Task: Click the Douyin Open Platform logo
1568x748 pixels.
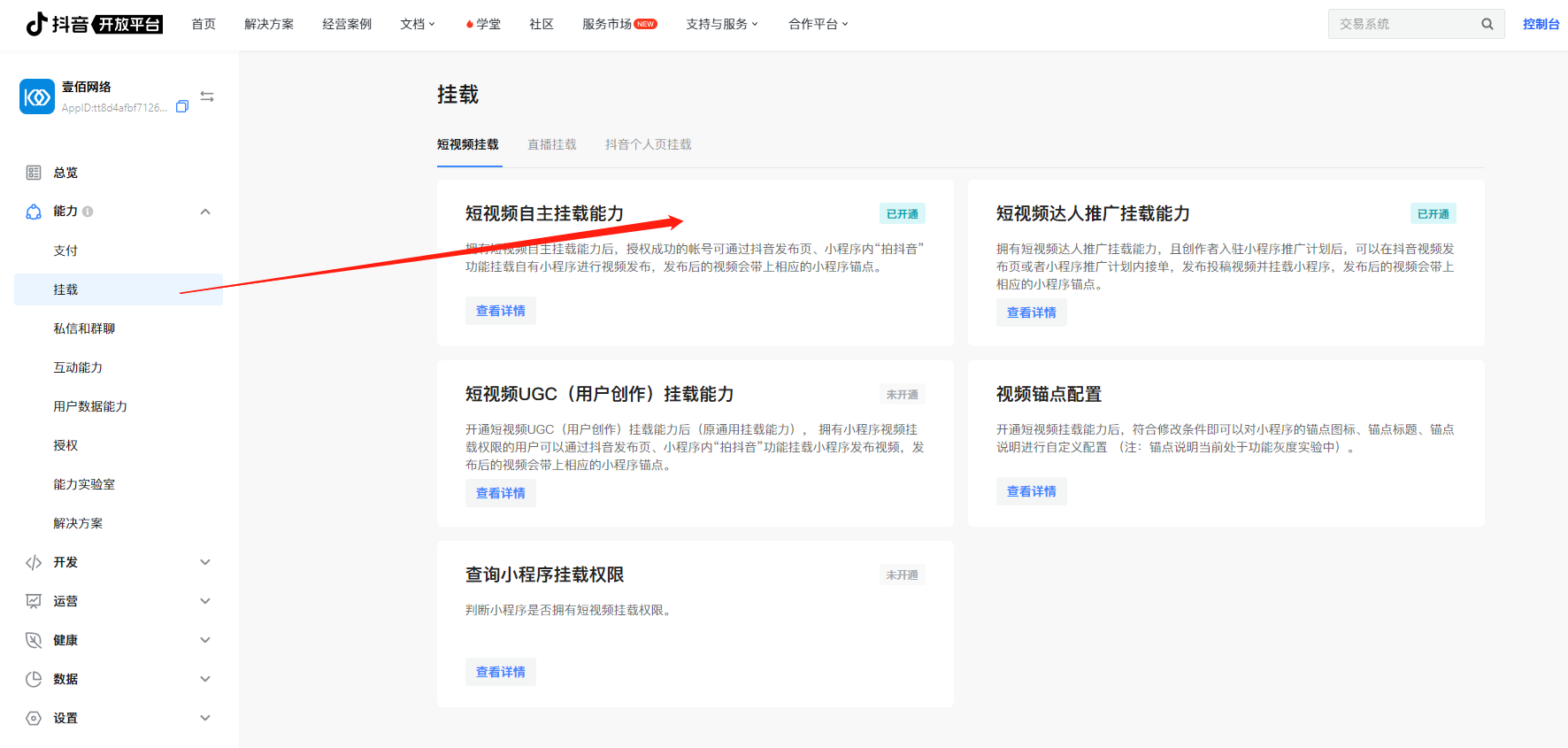Action: pos(94,24)
